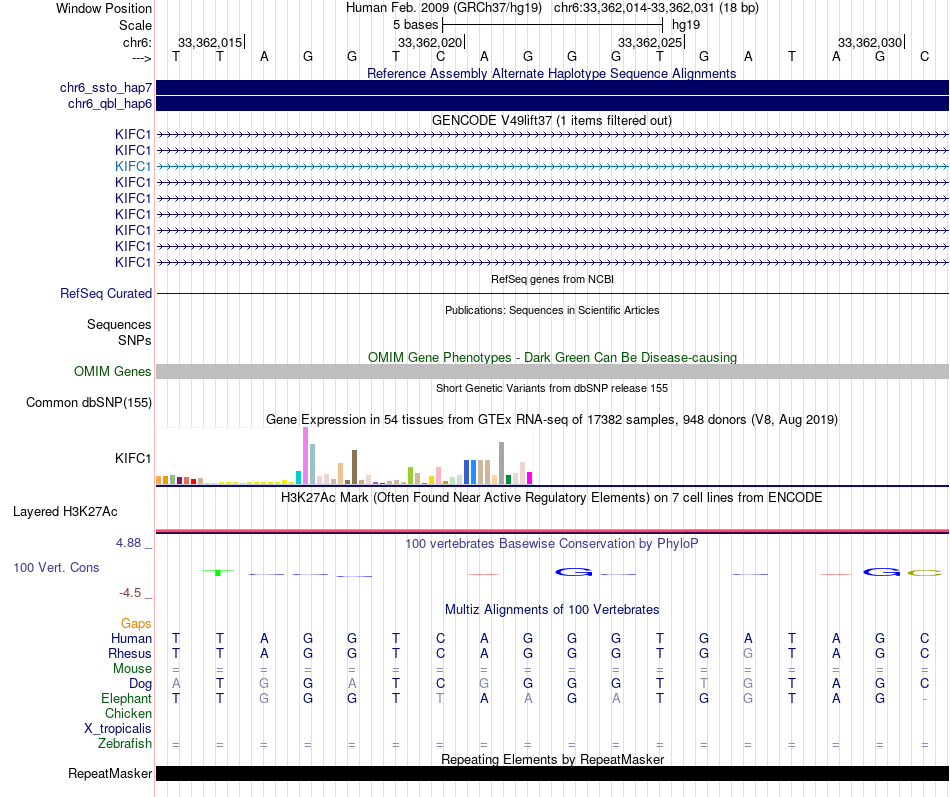Select the Elephant alignment row label

(x=126, y=699)
